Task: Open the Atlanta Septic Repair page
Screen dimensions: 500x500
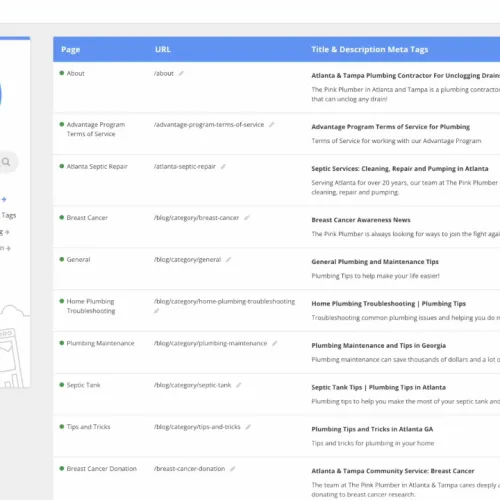Action: [97, 166]
